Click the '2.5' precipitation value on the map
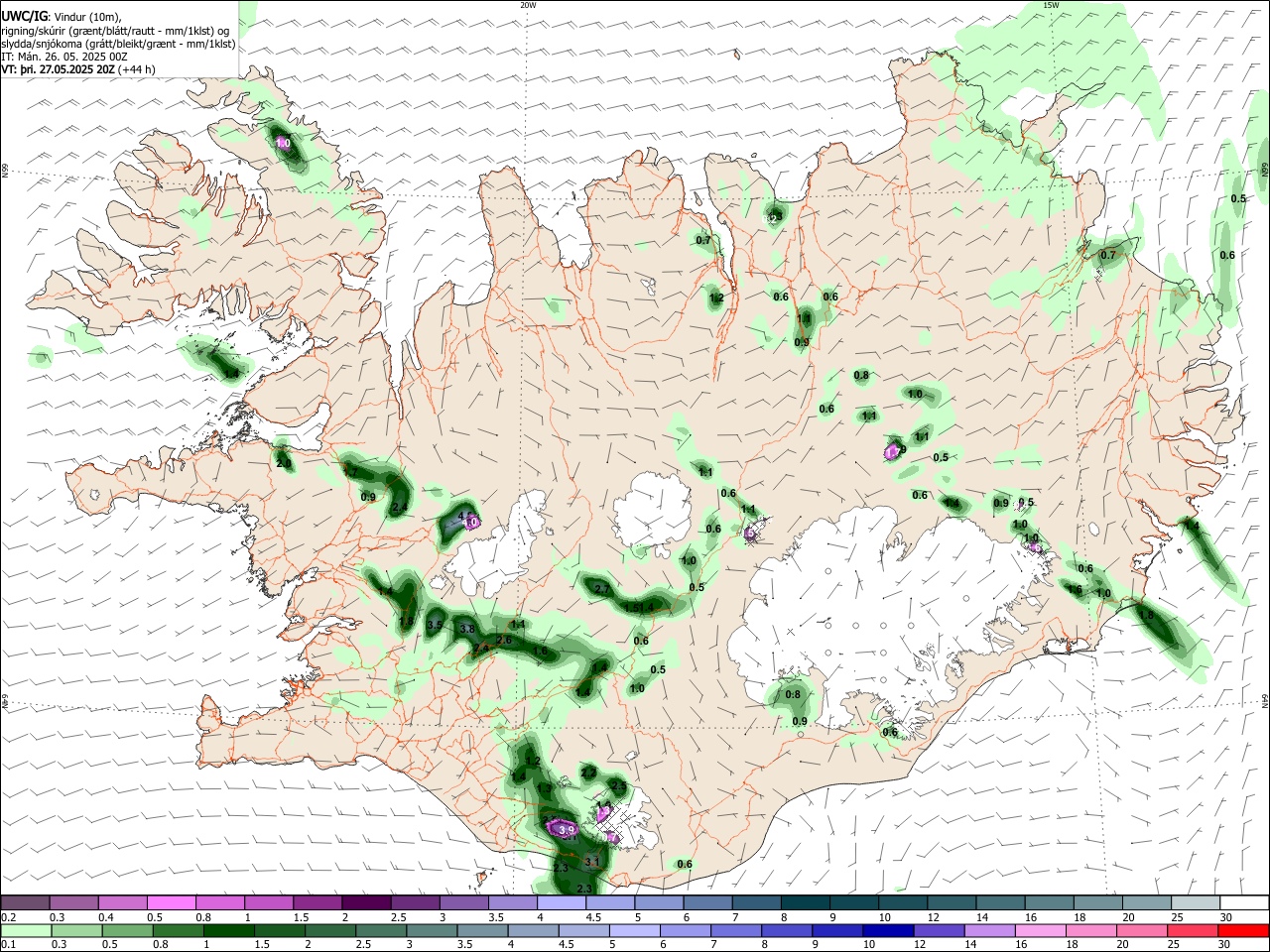 619,785
